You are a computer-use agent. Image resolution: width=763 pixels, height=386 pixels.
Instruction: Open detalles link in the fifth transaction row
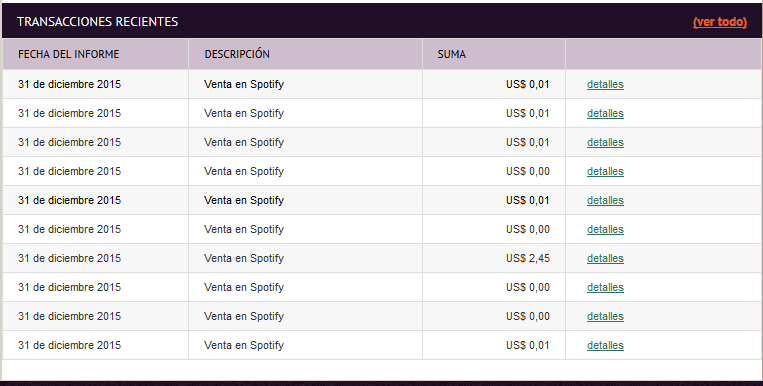605,200
